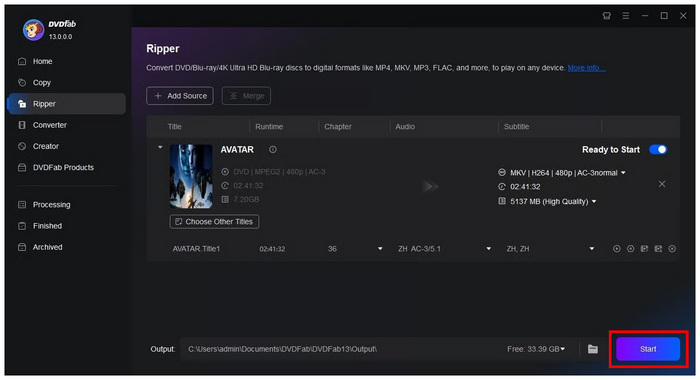
Task: Maximize the DVDFab window
Action: (x=664, y=16)
